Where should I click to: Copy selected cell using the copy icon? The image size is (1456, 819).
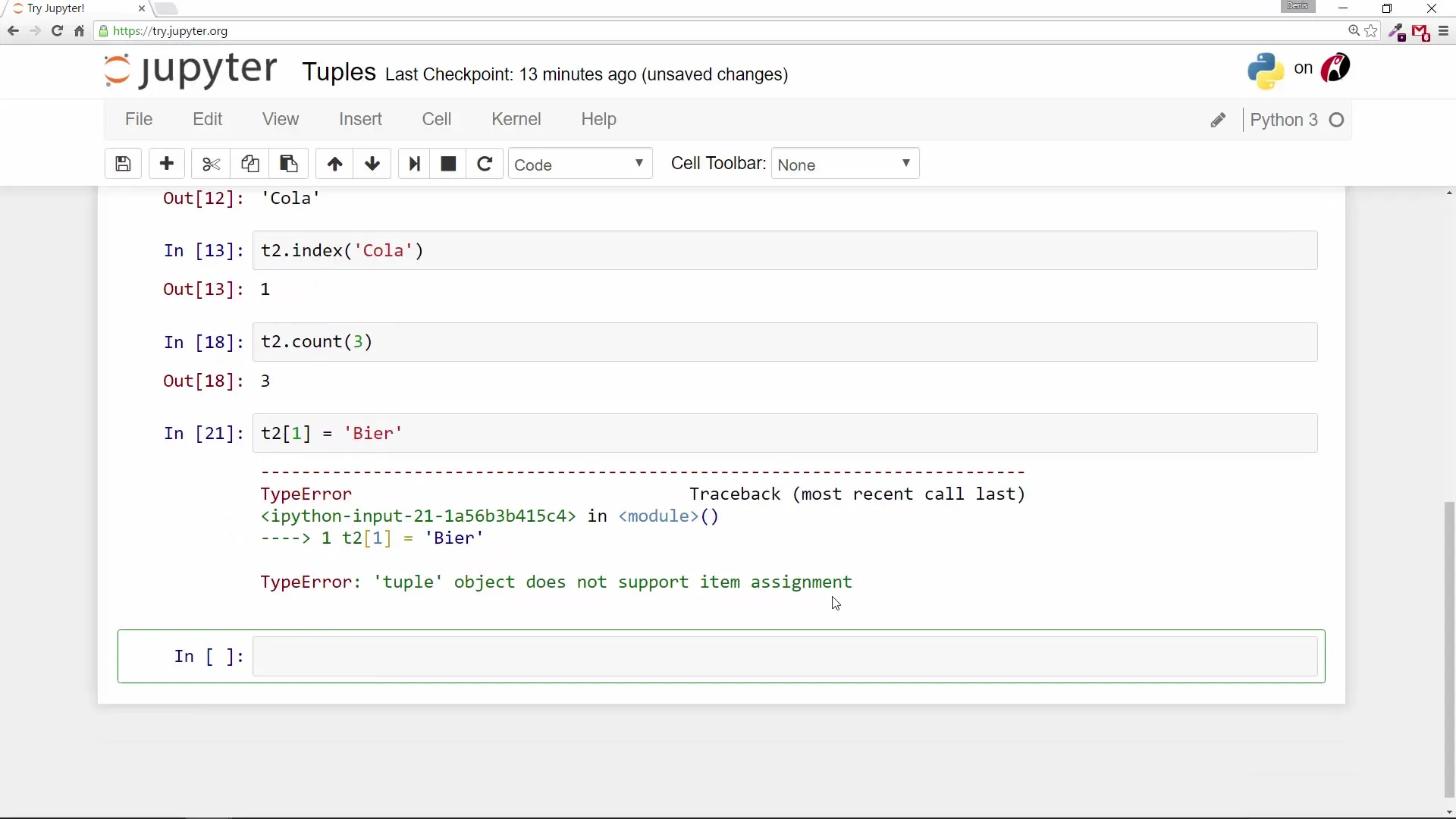(x=249, y=164)
